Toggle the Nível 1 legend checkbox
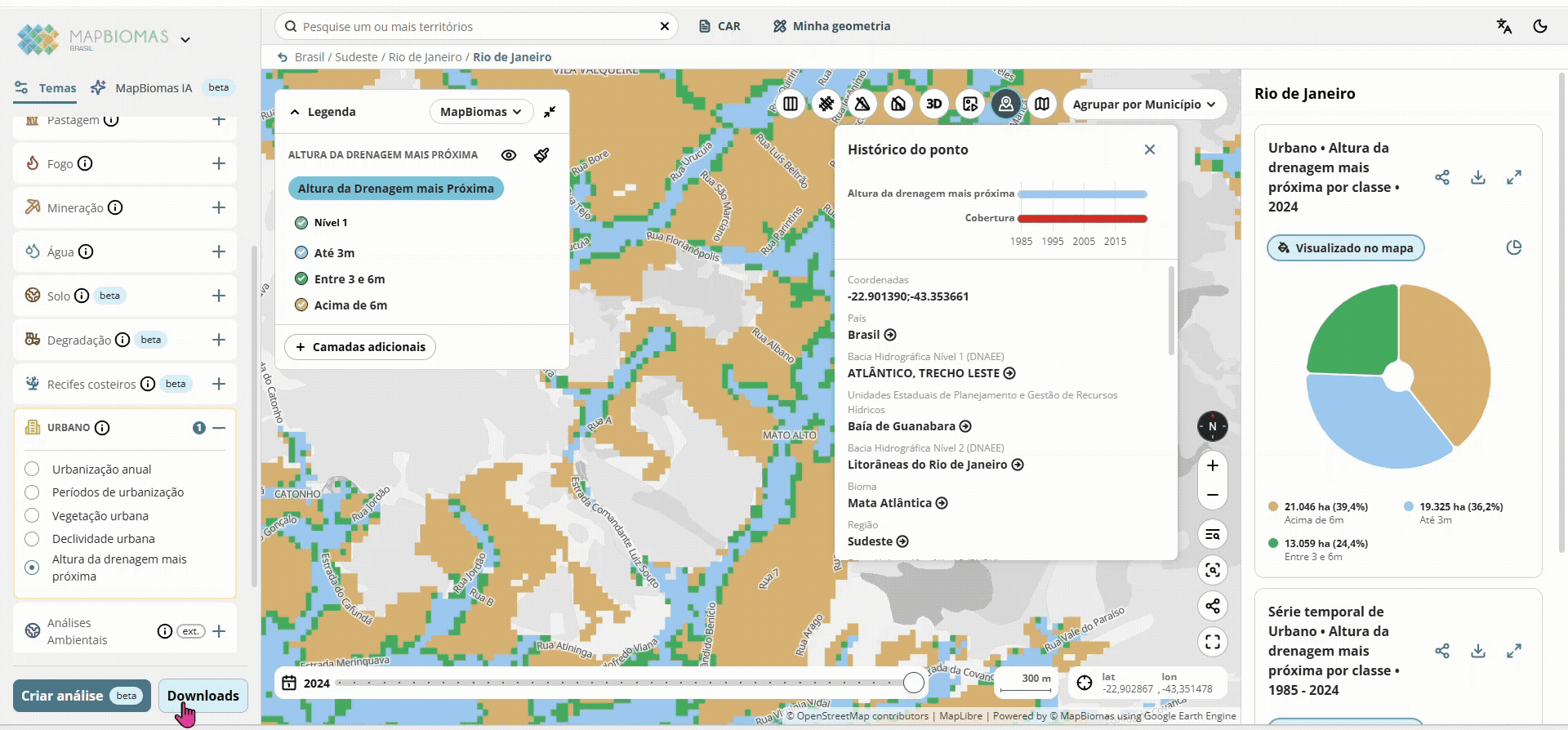Screen dimensions: 1568x730 301,222
